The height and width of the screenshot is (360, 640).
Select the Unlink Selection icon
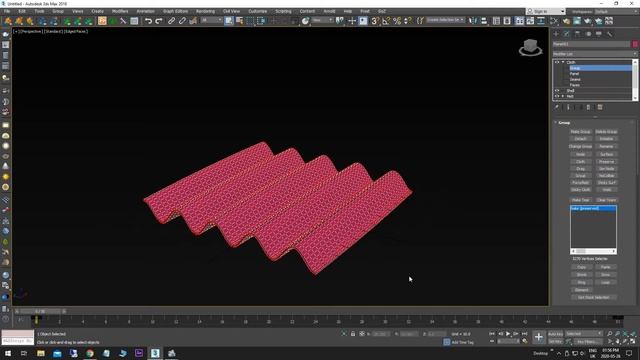tap(182, 21)
